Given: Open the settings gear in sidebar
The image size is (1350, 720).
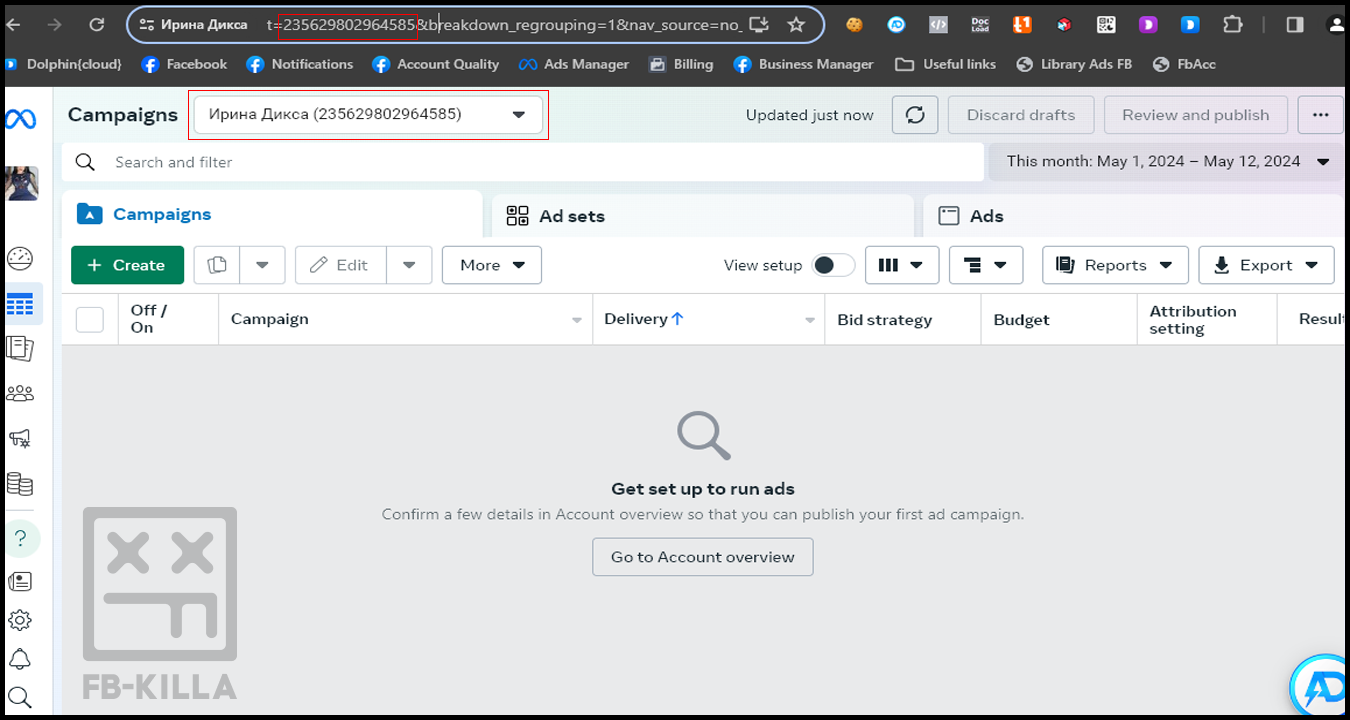Looking at the screenshot, I should point(20,621).
